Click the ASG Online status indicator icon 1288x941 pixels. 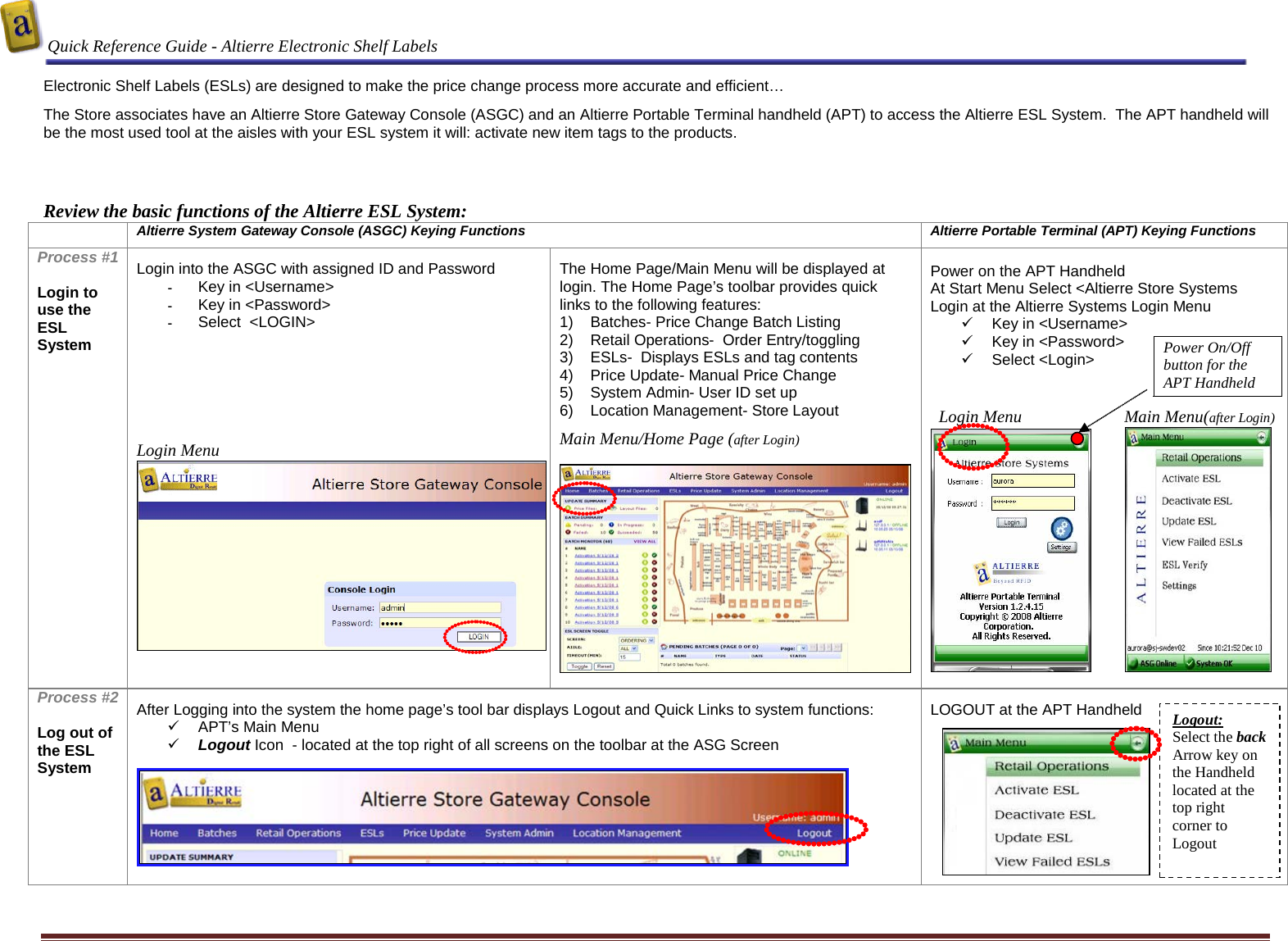[x=1132, y=663]
